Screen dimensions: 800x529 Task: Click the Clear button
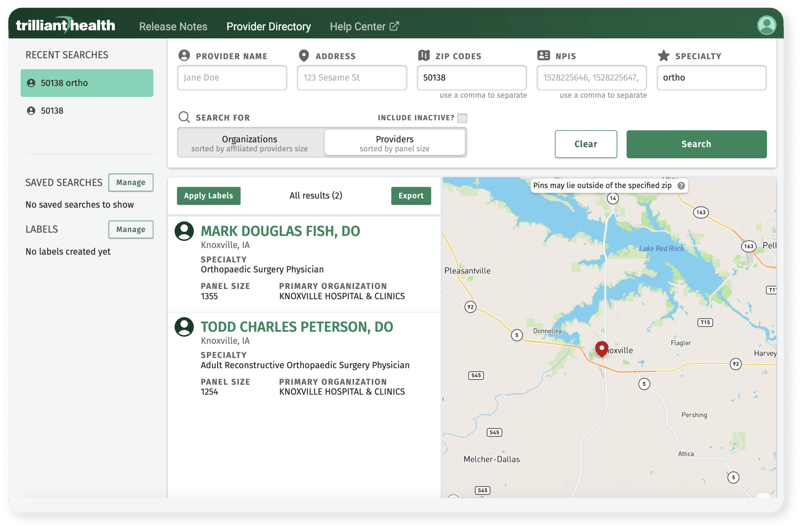(x=586, y=144)
